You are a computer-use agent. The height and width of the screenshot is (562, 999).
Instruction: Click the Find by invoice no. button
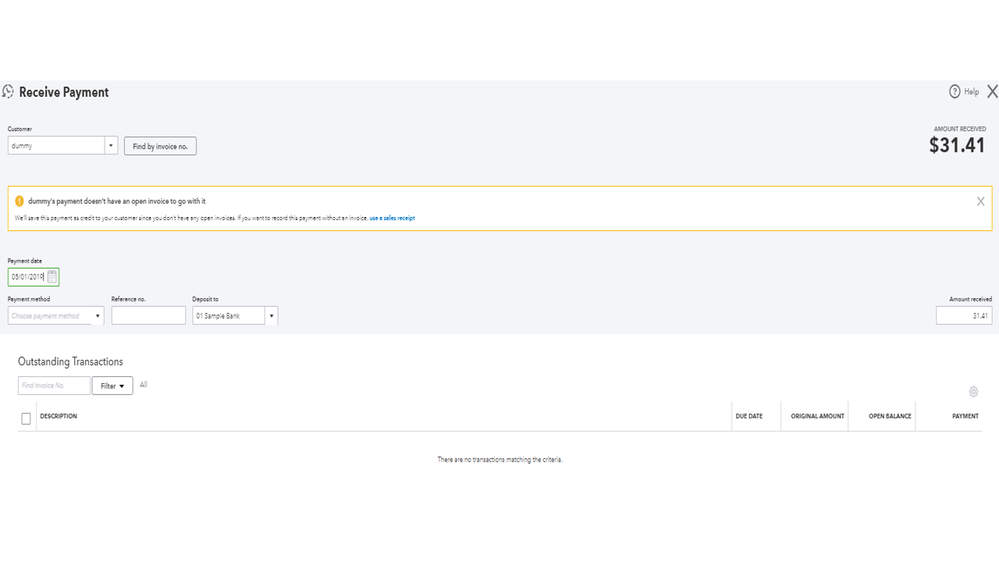point(160,146)
